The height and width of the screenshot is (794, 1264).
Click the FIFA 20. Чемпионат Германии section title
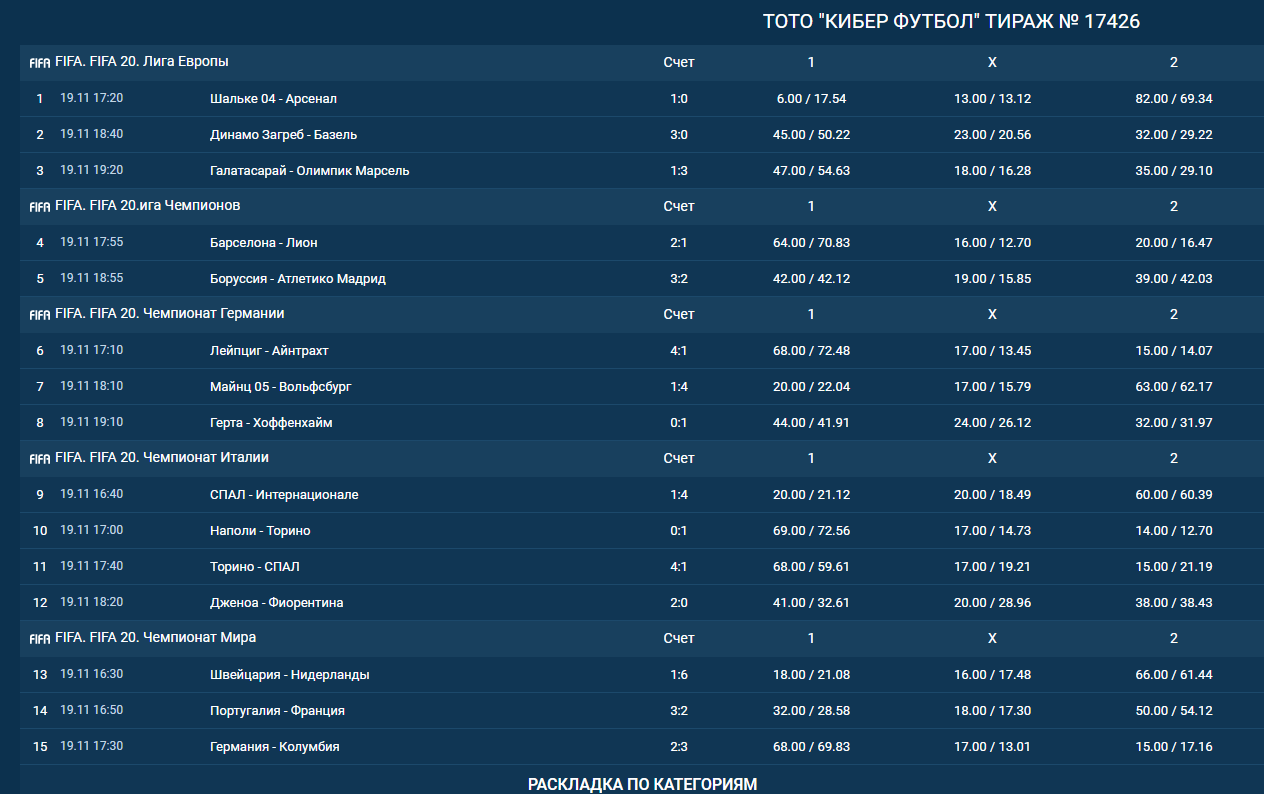[x=170, y=313]
